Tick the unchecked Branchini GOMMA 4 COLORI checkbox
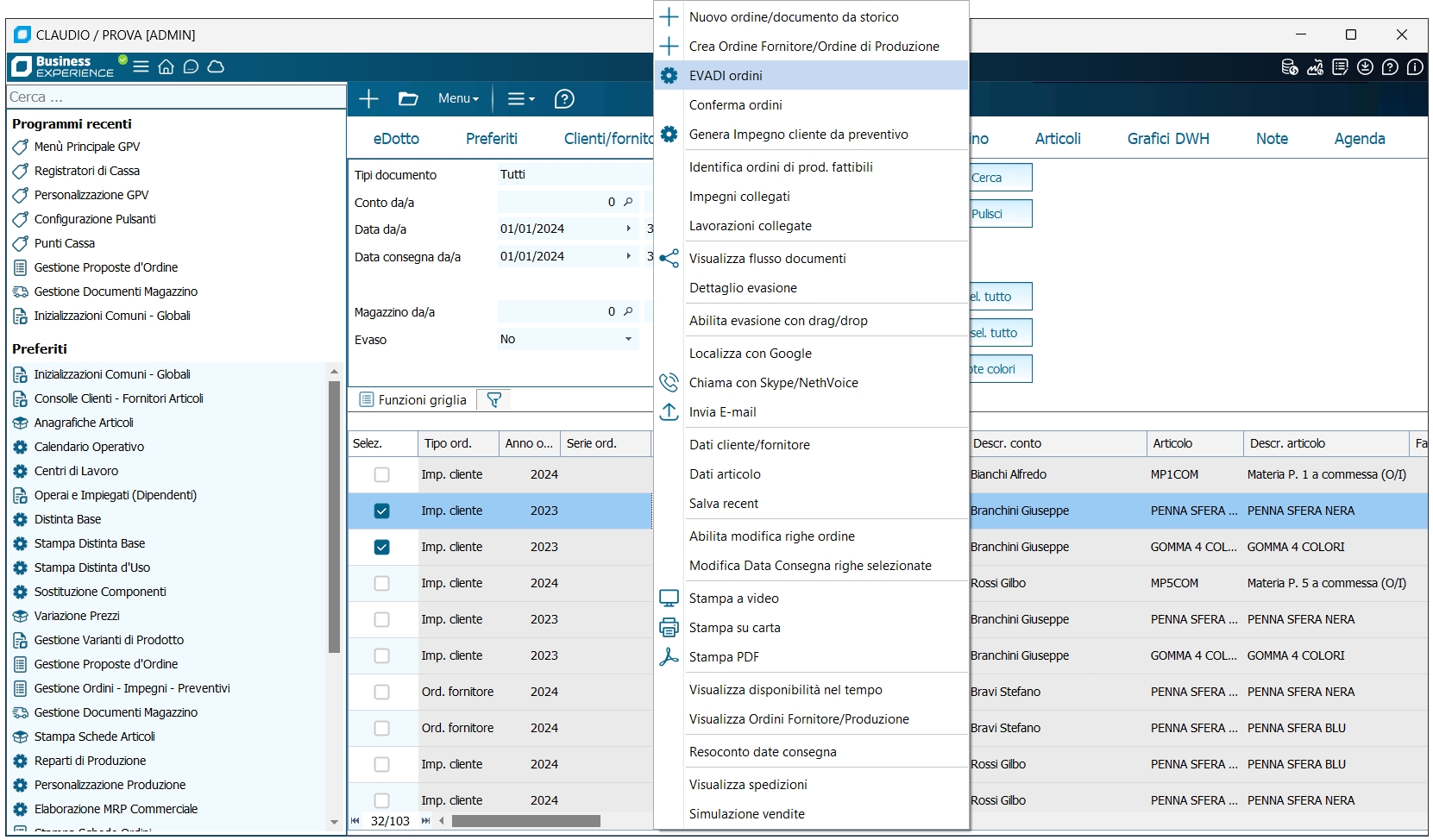Viewport: 1433px width, 840px height. click(x=381, y=655)
